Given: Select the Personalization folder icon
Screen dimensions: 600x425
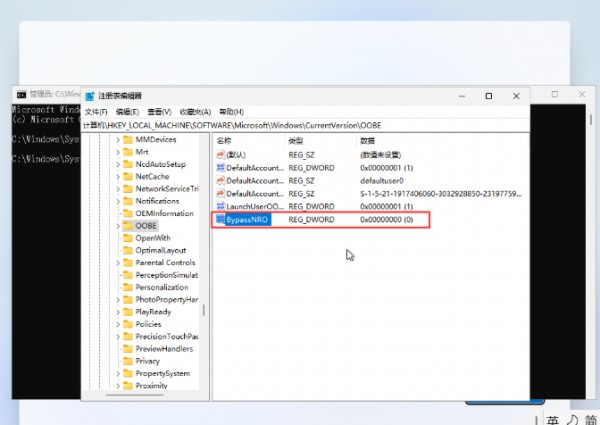Looking at the screenshot, I should [x=128, y=287].
